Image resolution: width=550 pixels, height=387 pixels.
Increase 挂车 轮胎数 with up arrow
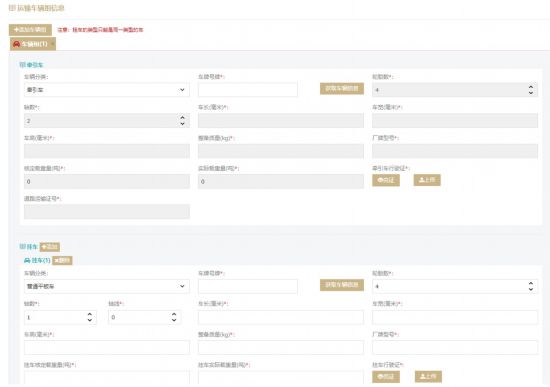tap(531, 283)
